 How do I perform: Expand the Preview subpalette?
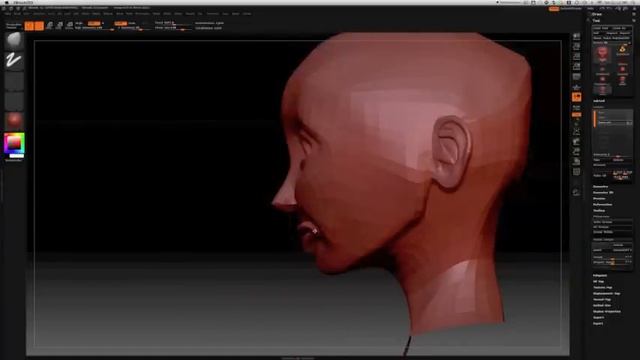(599, 198)
